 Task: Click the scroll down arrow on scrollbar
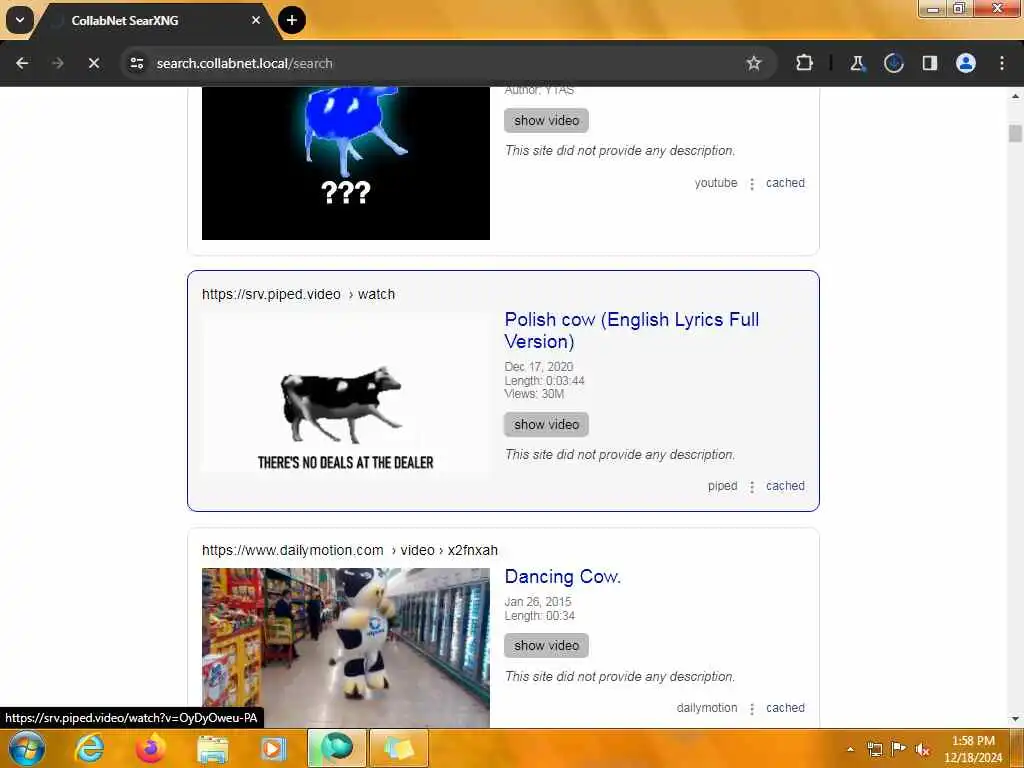click(x=1016, y=719)
